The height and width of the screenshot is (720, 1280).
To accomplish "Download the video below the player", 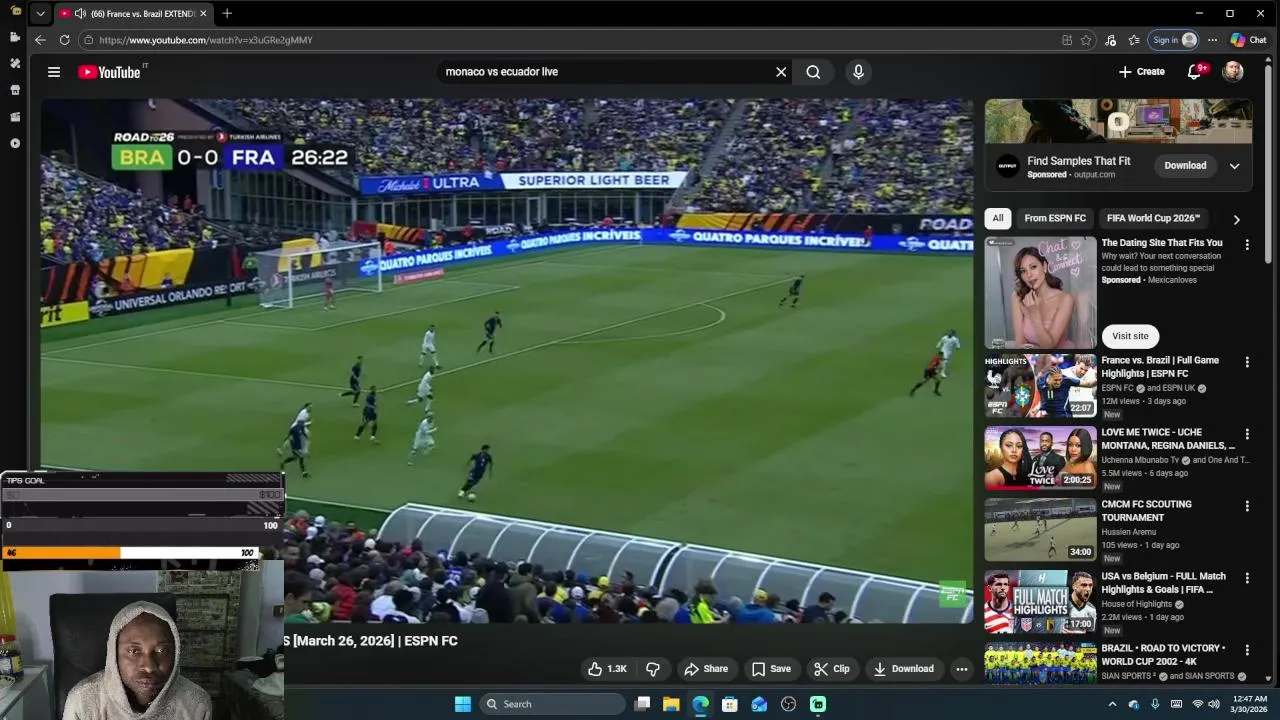I will 903,669.
